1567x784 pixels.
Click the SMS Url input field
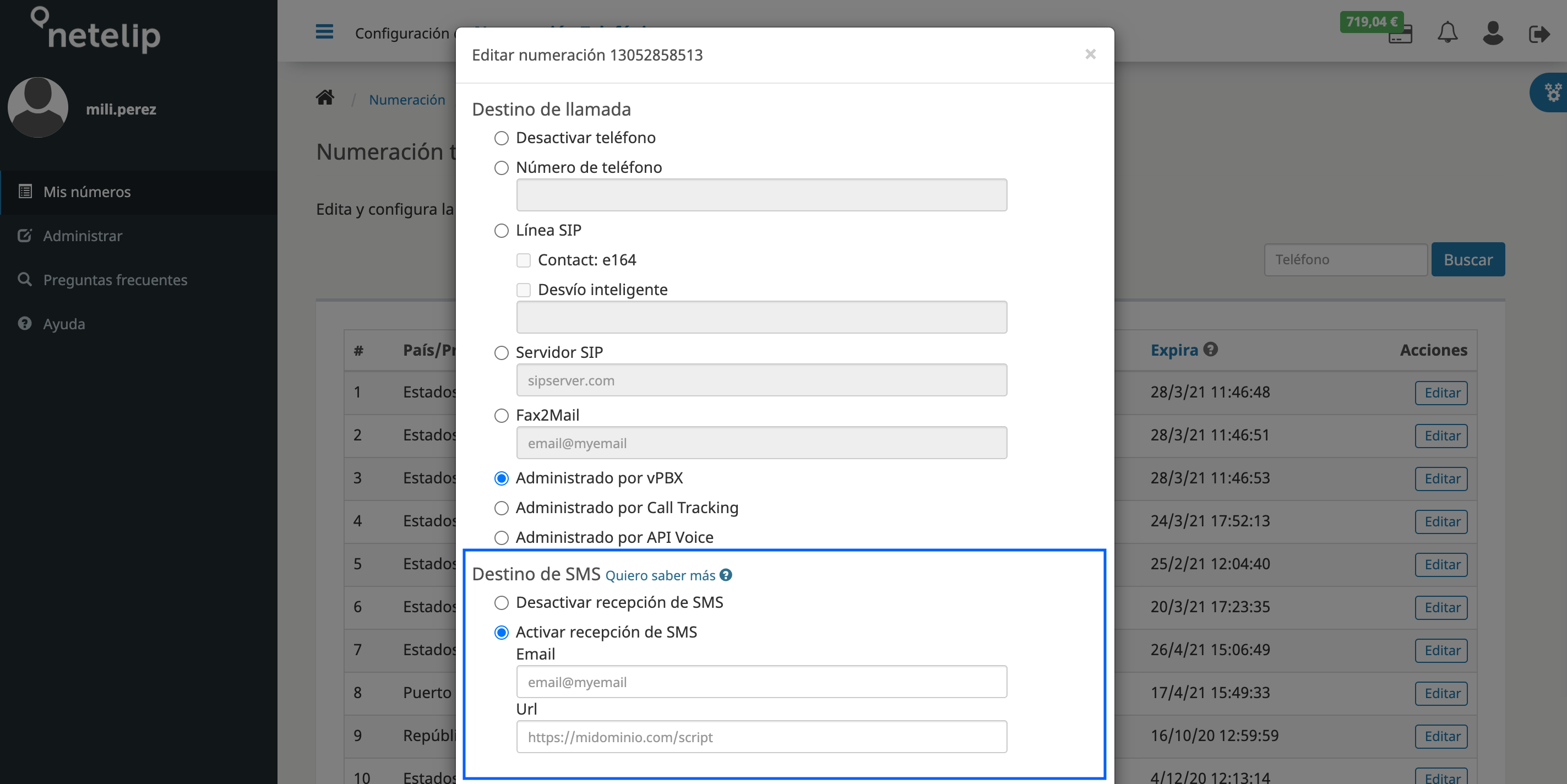pyautogui.click(x=761, y=737)
